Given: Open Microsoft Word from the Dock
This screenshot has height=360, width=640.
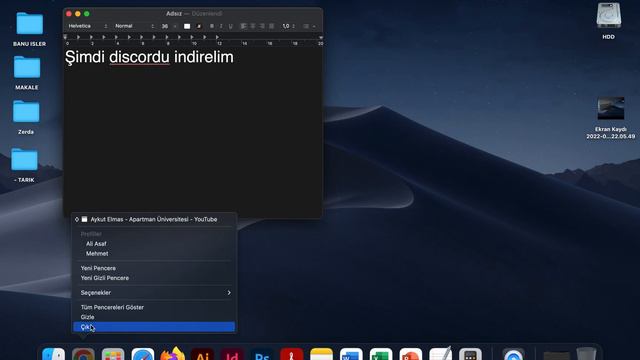Looking at the screenshot, I should [x=351, y=354].
